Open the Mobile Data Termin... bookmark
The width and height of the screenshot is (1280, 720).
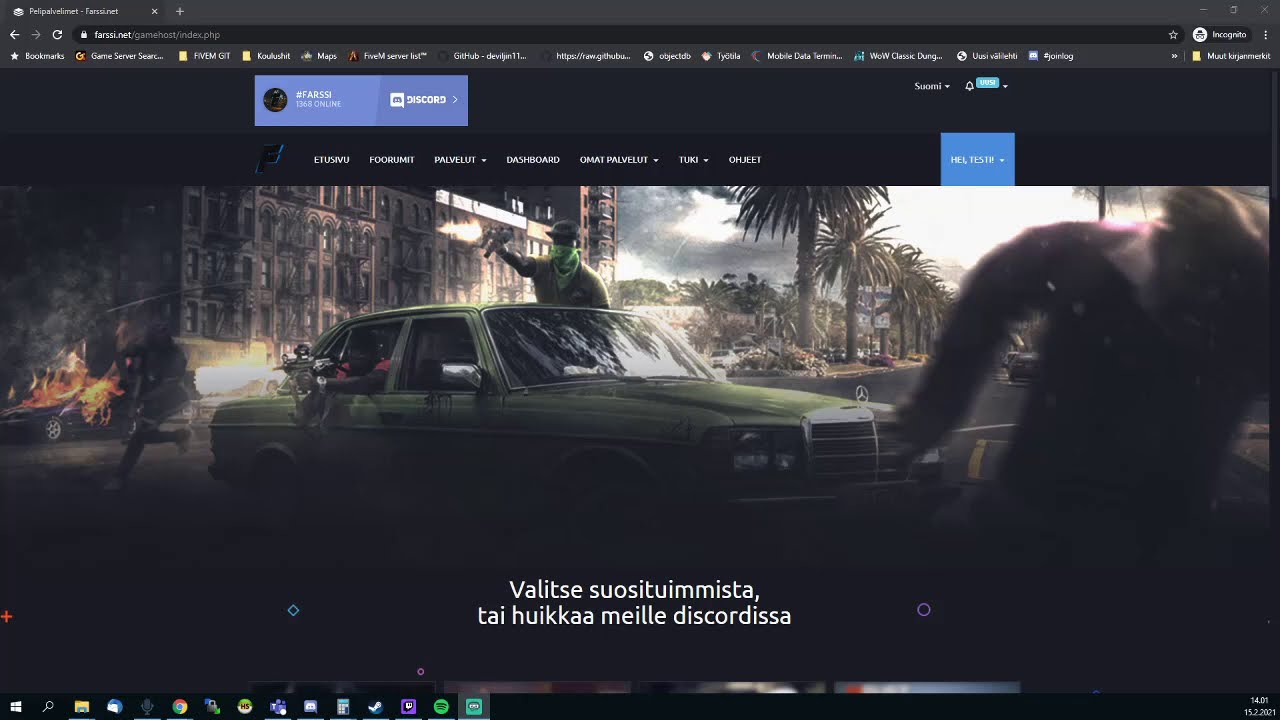click(x=797, y=56)
